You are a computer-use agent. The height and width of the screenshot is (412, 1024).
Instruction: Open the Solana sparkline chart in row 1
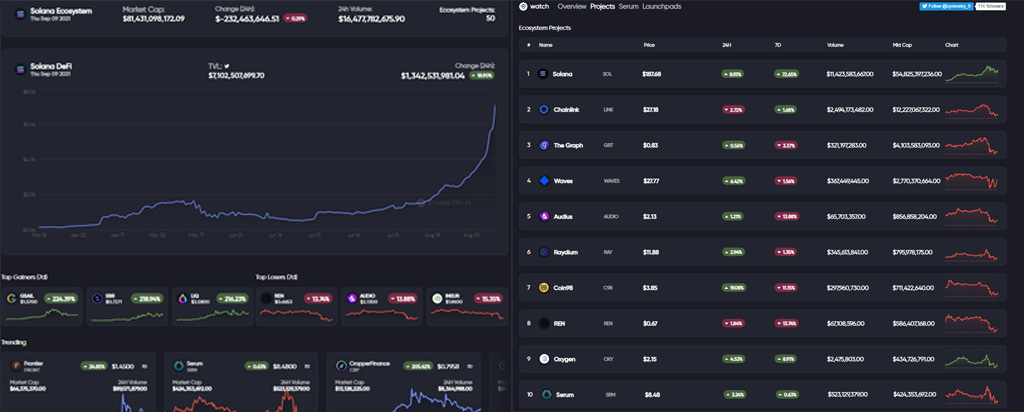[972, 74]
